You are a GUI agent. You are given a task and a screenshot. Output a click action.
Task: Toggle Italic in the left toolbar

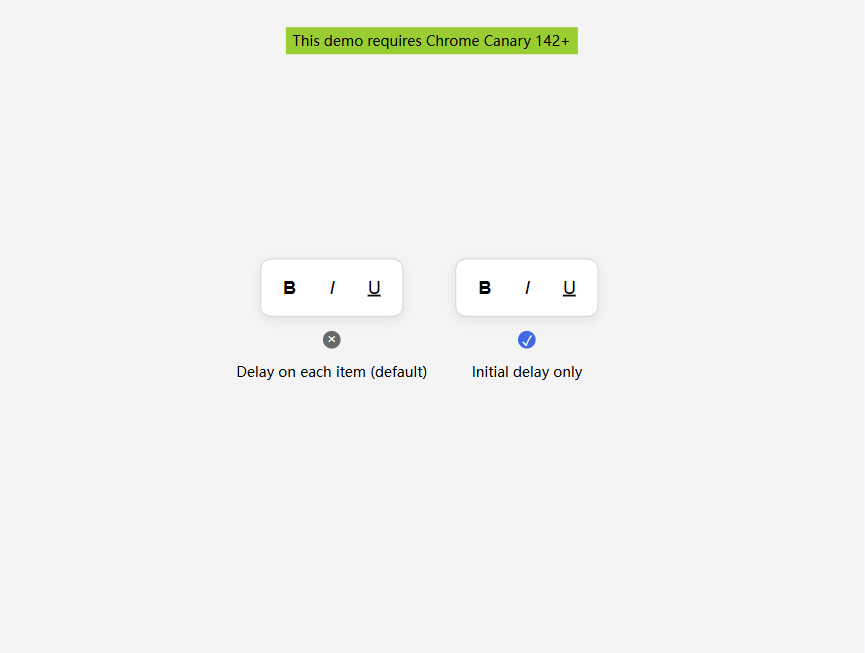(332, 287)
